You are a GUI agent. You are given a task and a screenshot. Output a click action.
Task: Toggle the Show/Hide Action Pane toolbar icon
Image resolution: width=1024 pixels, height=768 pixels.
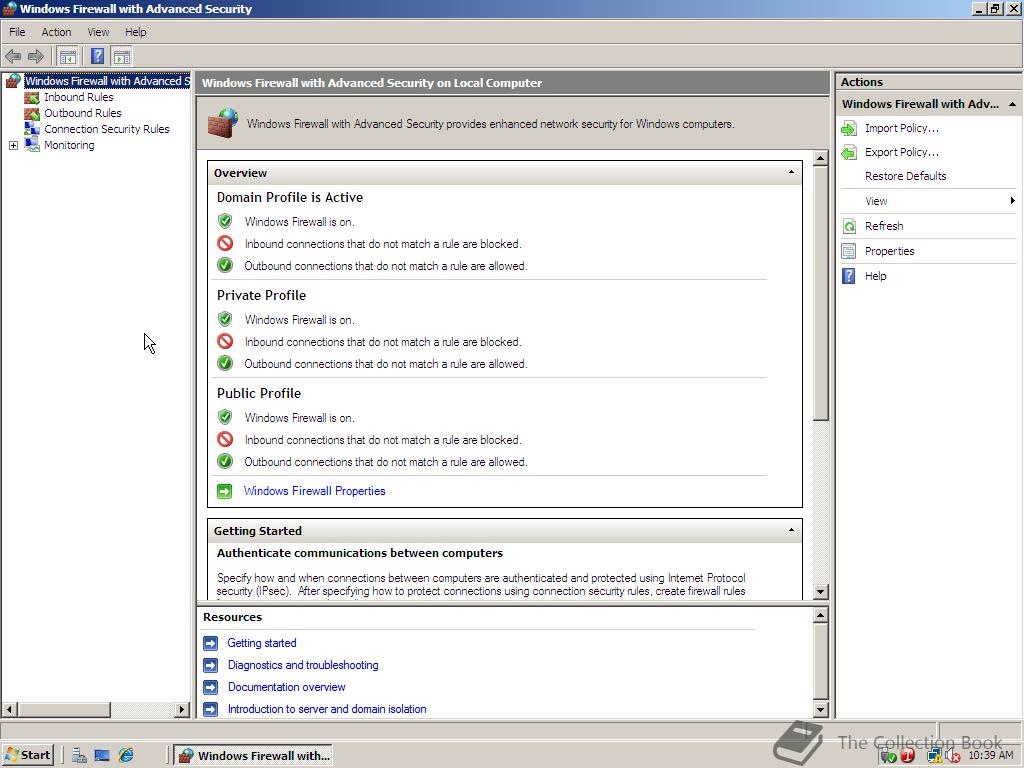[121, 57]
